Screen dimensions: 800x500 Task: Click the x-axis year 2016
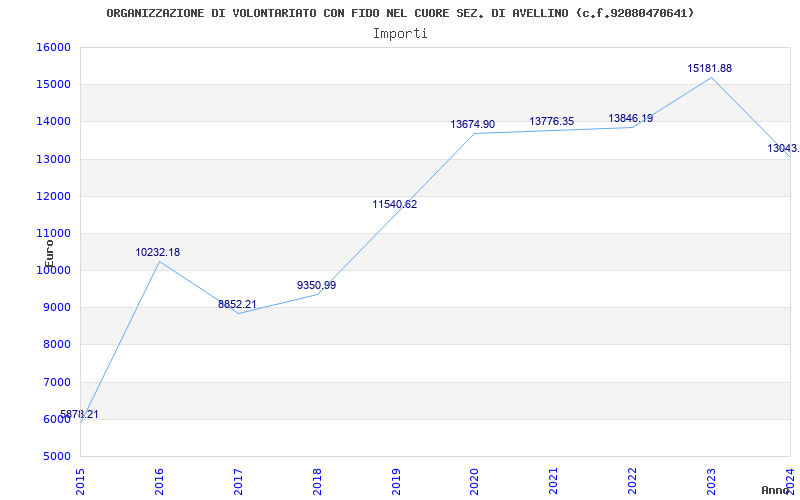tap(159, 482)
